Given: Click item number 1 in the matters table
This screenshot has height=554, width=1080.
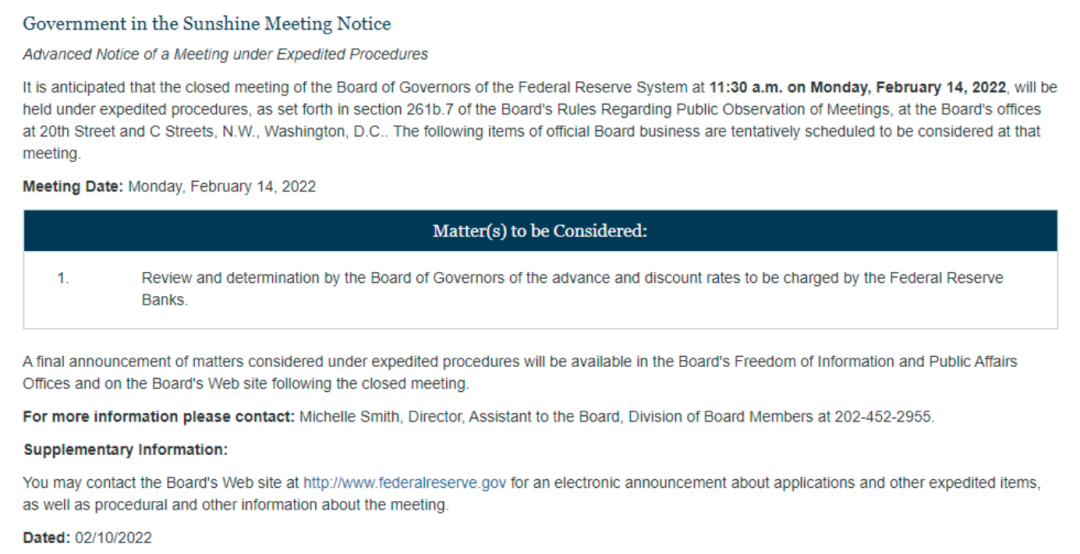Looking at the screenshot, I should pos(63,278).
